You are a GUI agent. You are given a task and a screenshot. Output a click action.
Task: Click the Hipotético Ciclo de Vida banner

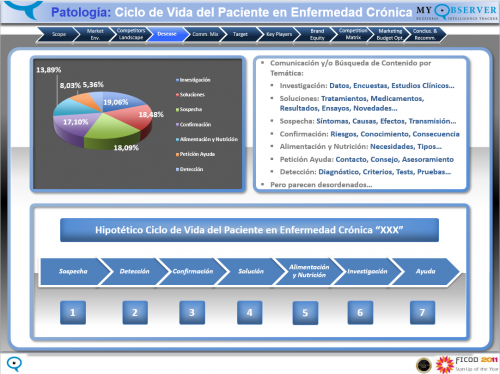[x=249, y=230]
